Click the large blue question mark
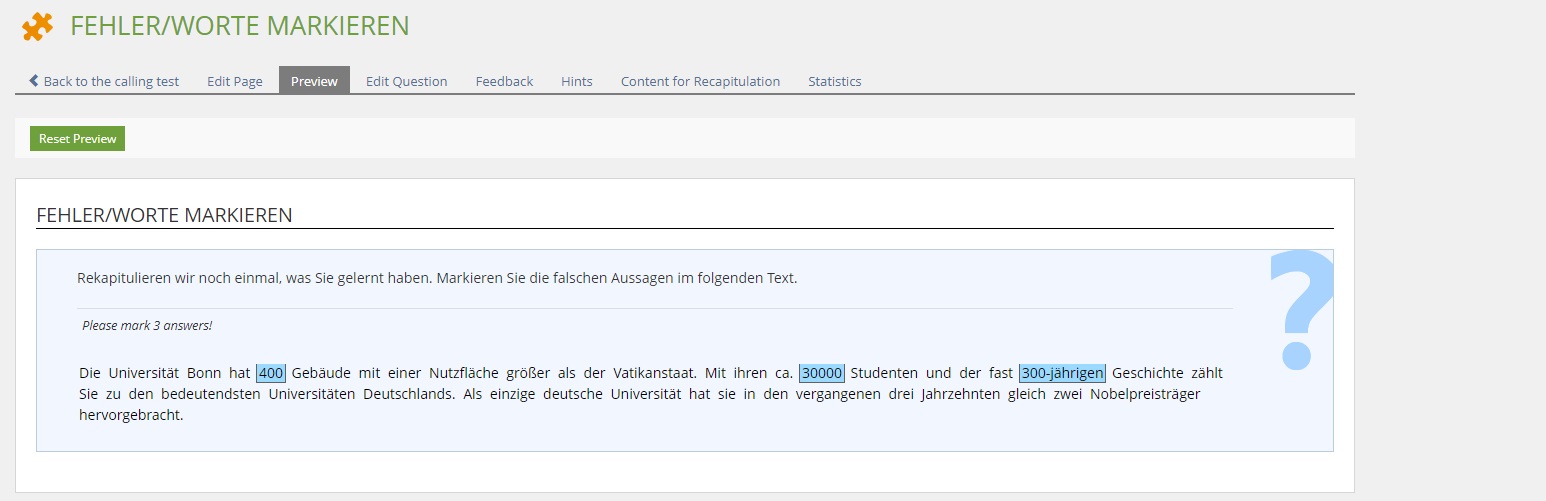1546x501 pixels. pyautogui.click(x=1300, y=310)
